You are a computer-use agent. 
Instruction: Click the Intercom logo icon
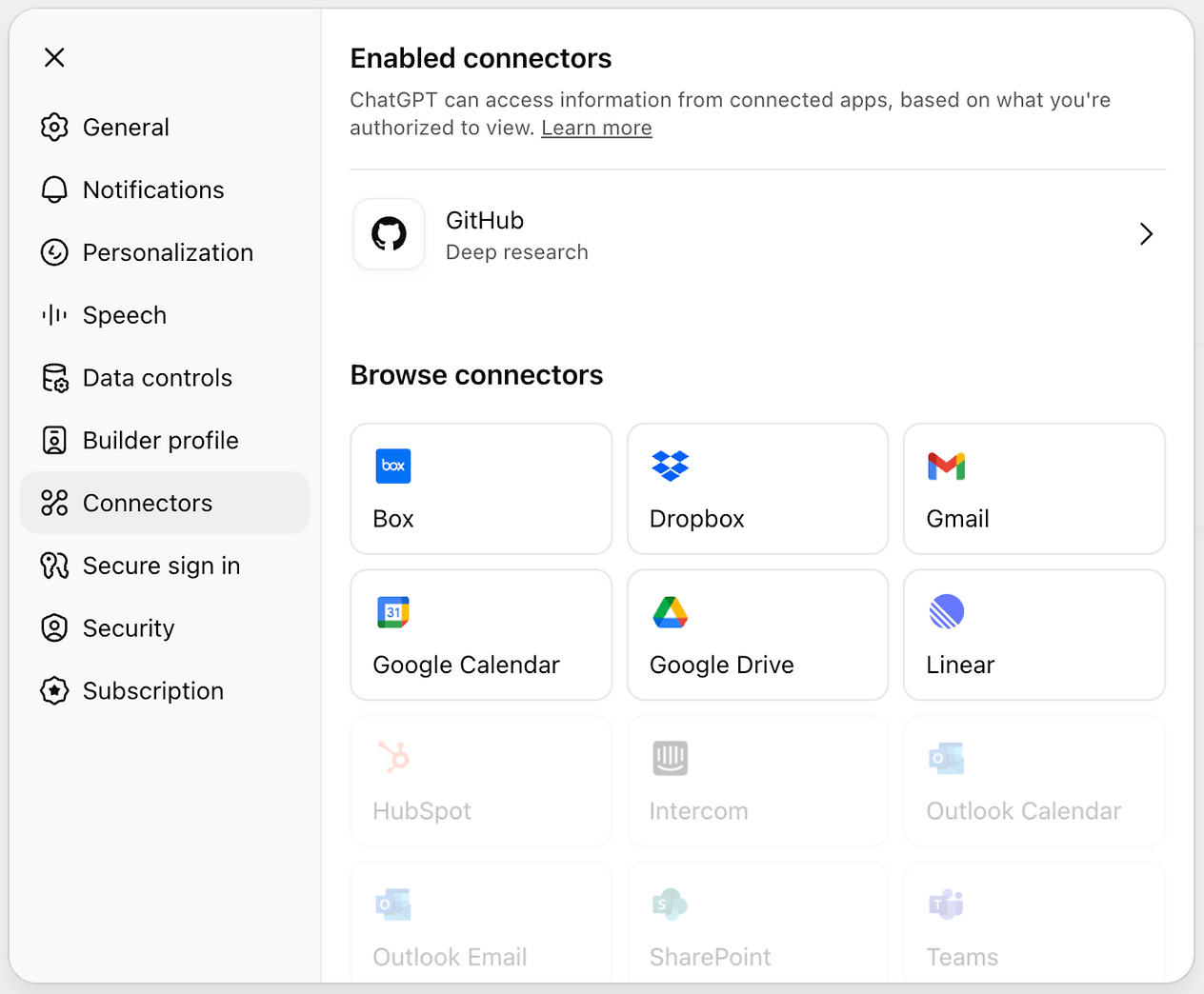pos(670,758)
